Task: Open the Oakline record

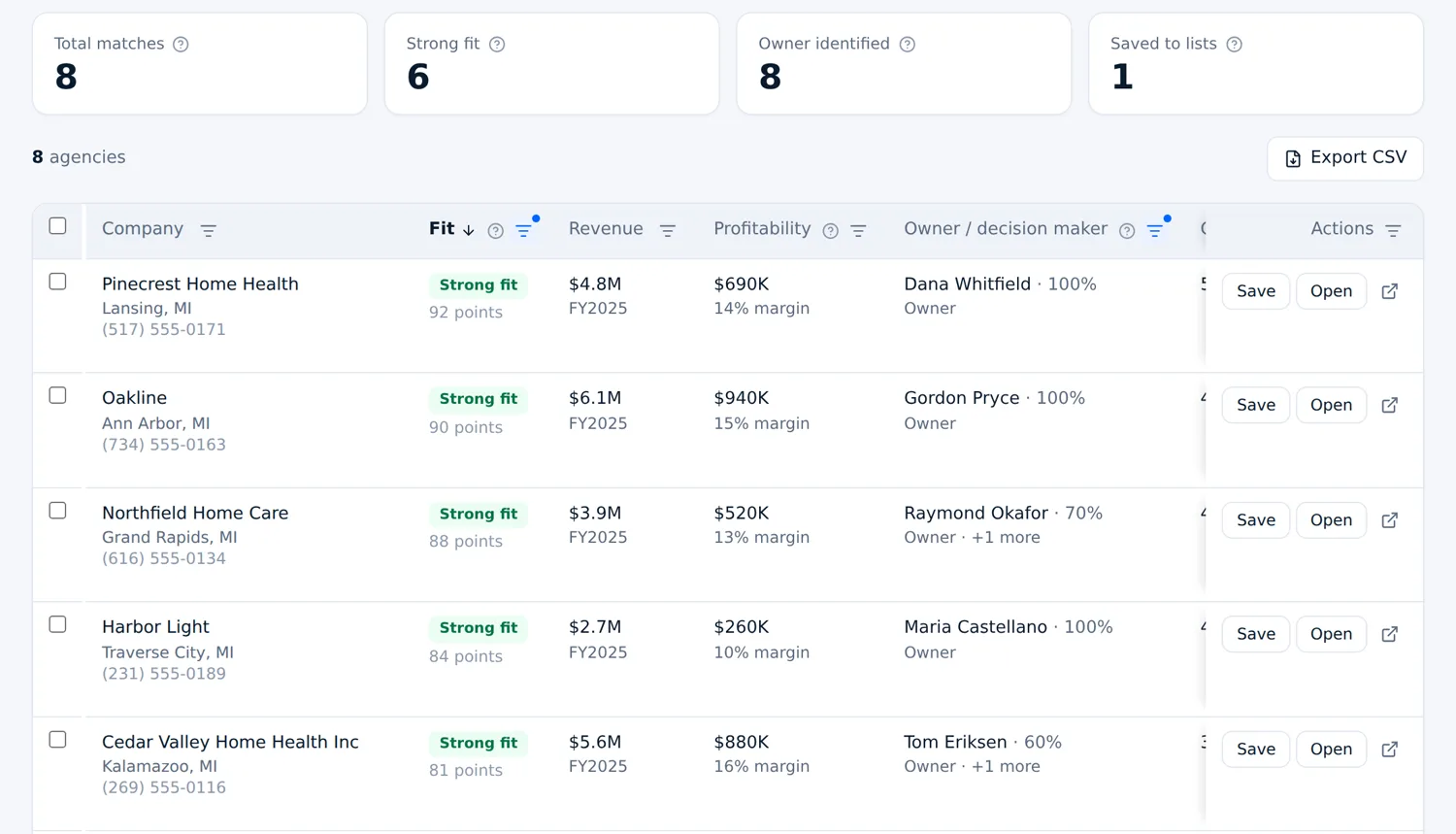Action: pyautogui.click(x=1331, y=405)
